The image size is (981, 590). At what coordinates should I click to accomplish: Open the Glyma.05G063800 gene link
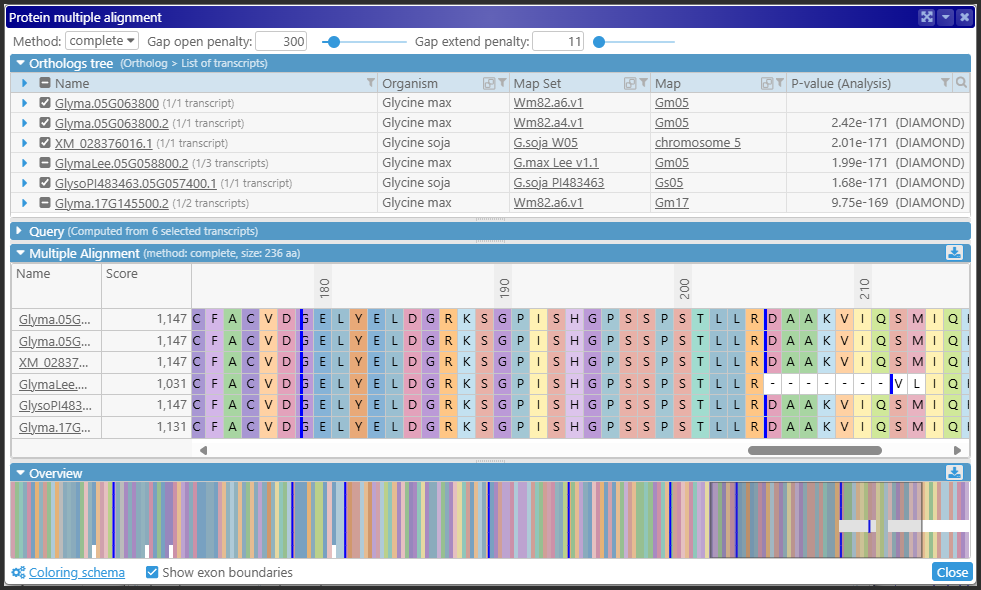point(106,103)
